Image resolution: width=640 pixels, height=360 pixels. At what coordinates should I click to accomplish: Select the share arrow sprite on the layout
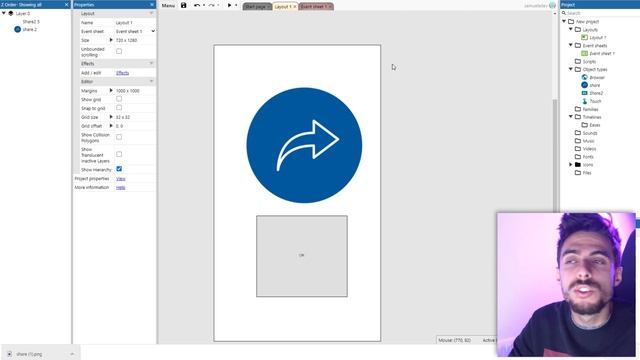304,145
